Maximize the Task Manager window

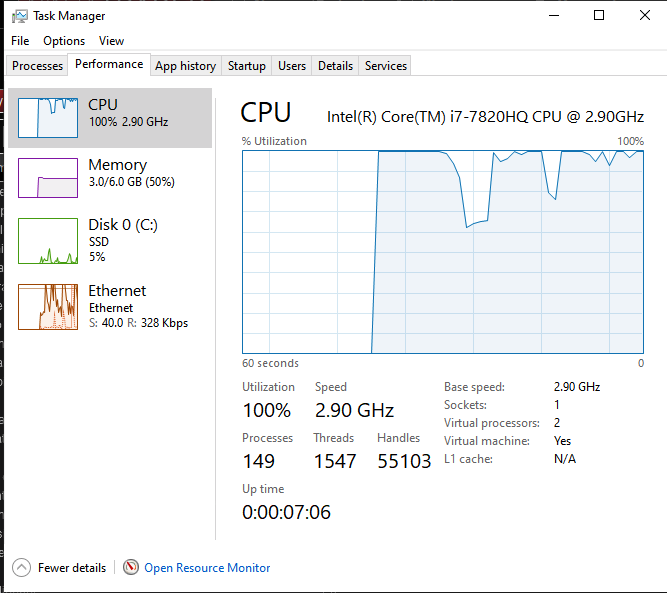599,16
